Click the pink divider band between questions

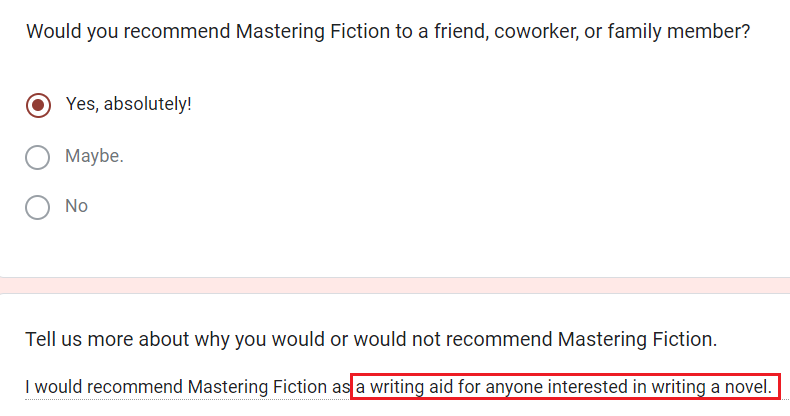pos(395,285)
